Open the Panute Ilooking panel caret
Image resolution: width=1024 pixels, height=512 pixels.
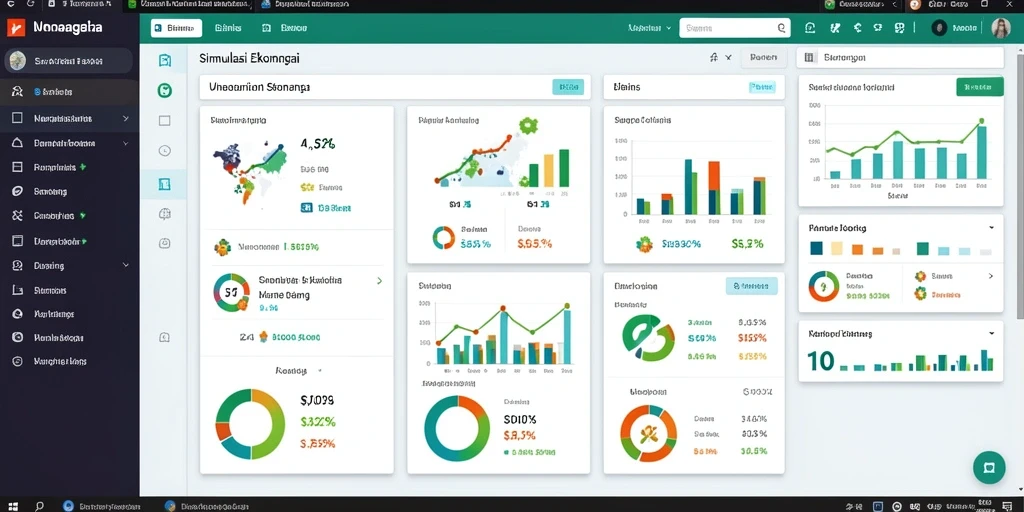click(x=991, y=228)
